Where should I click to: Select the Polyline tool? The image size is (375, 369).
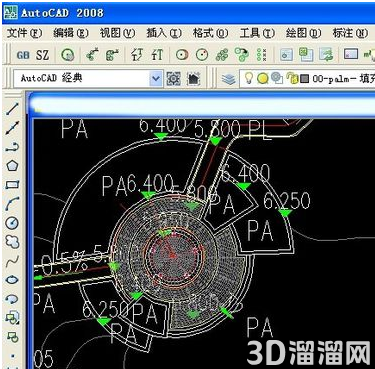pos(12,147)
